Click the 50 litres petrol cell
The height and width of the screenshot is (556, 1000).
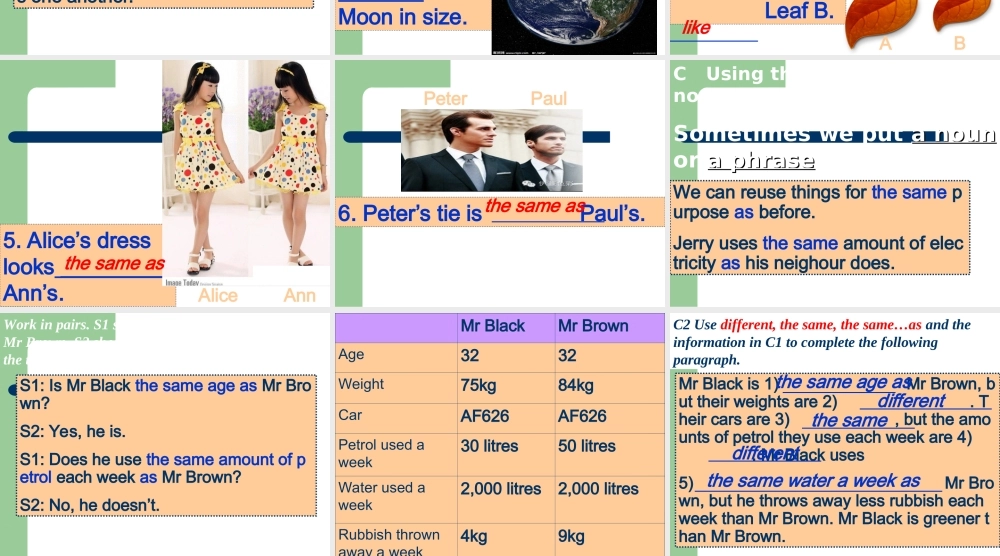(x=586, y=446)
